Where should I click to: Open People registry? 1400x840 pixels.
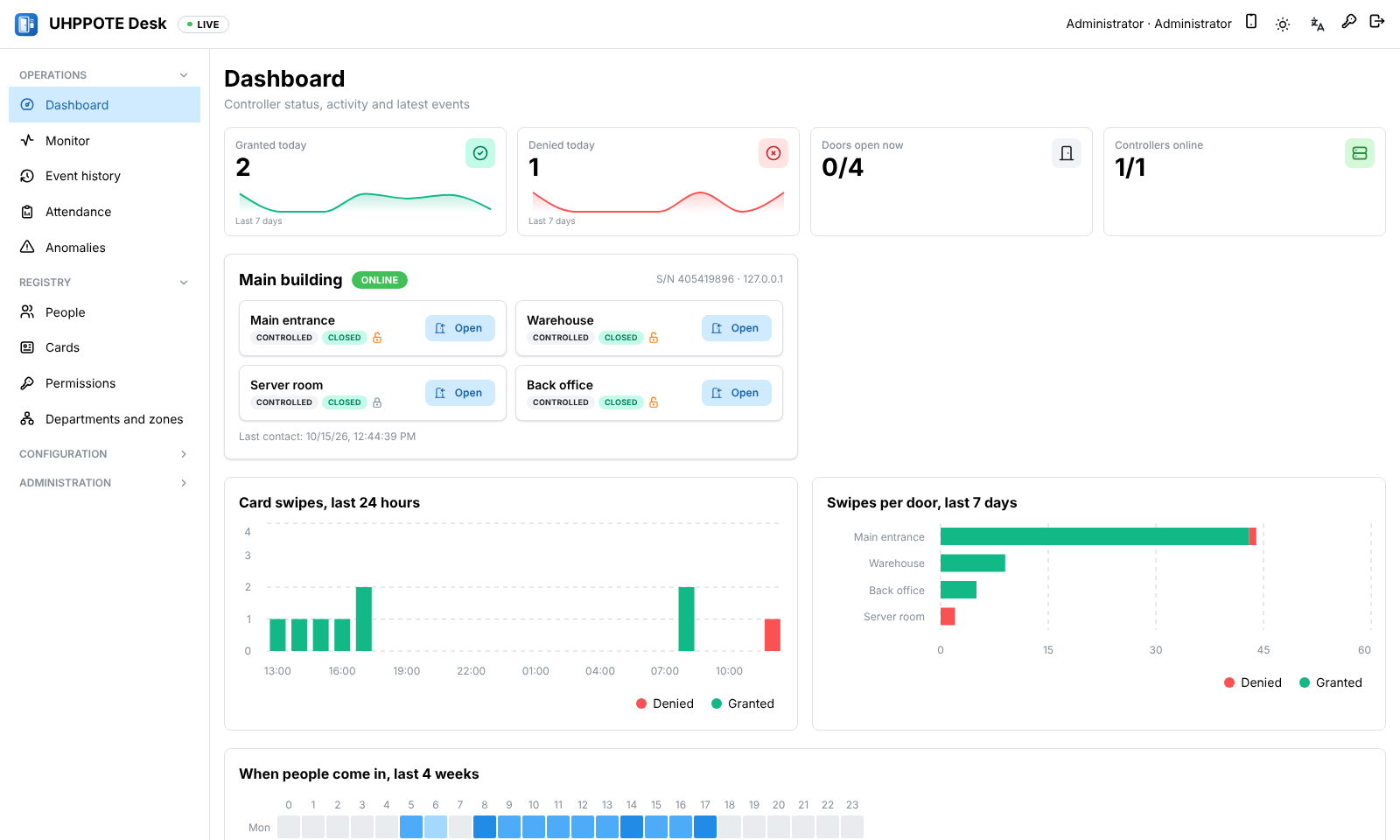(x=104, y=312)
